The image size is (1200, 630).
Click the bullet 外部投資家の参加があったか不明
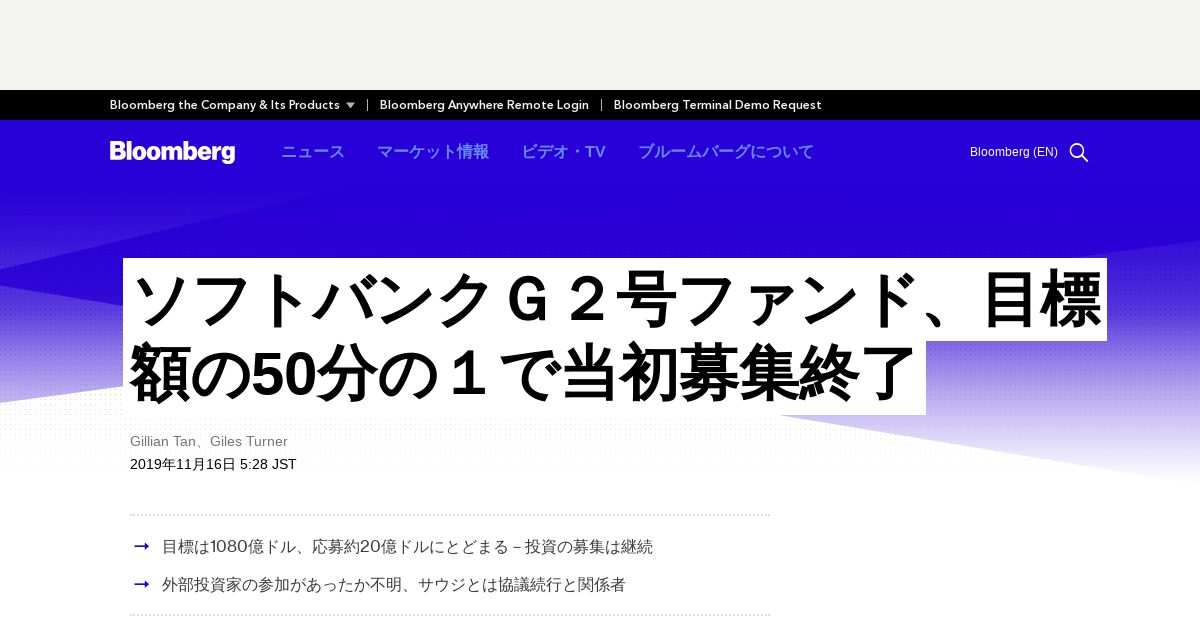click(x=394, y=584)
